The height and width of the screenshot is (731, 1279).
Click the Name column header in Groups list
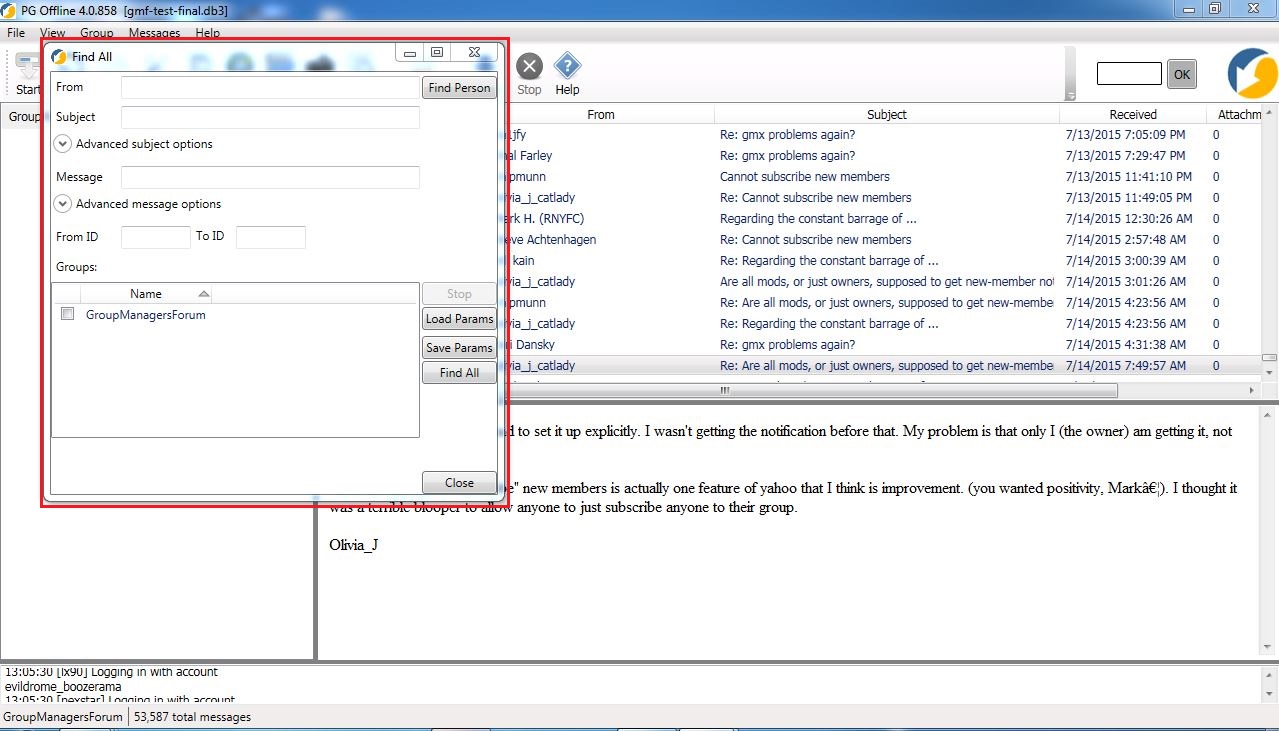pyautogui.click(x=146, y=294)
